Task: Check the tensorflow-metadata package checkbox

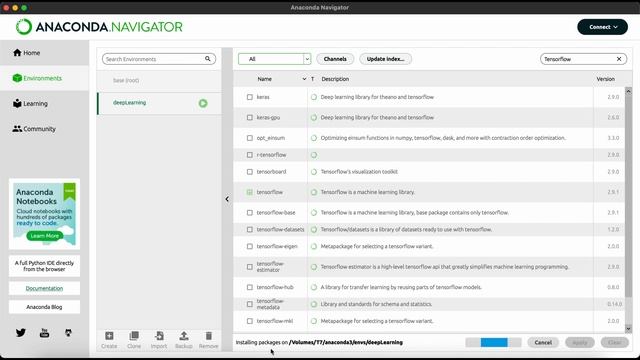Action: click(x=249, y=304)
